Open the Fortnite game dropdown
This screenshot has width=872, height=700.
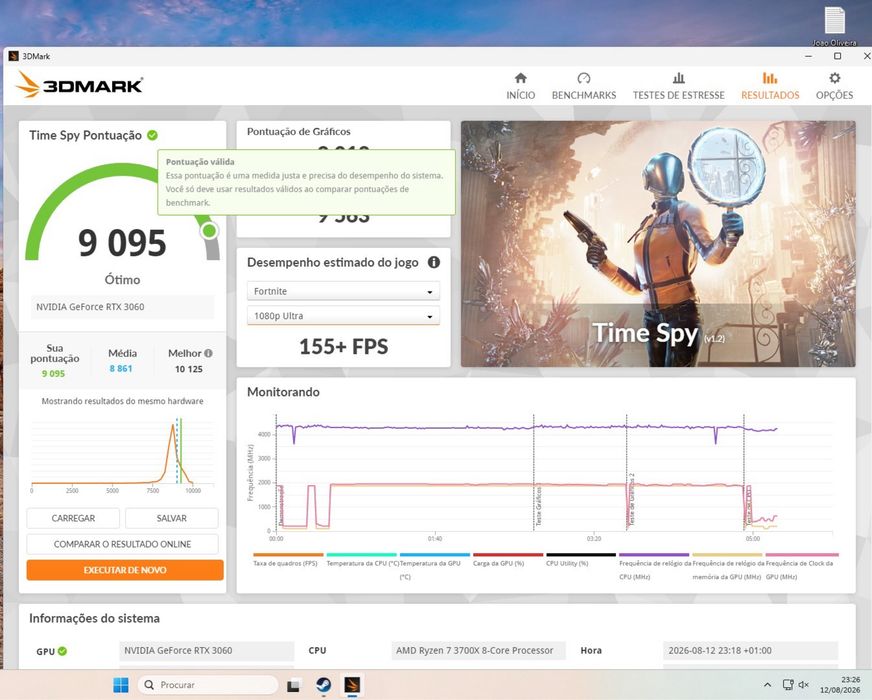[343, 291]
